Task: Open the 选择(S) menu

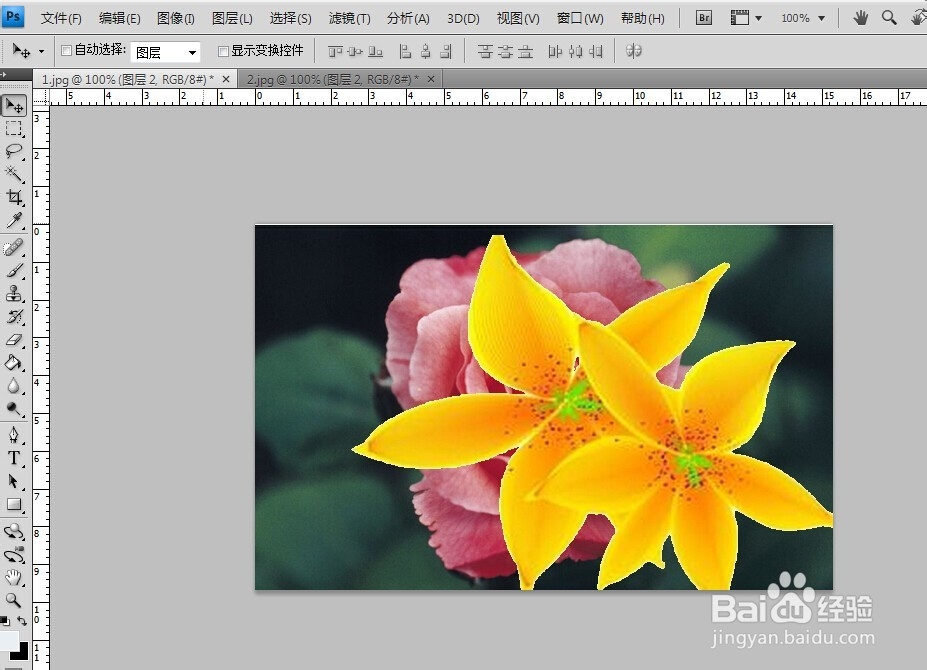Action: pyautogui.click(x=290, y=18)
